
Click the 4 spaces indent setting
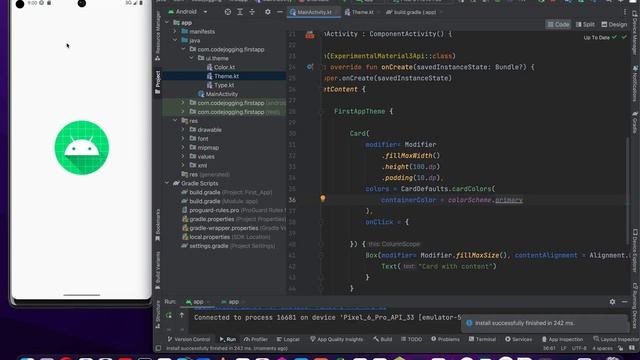(602, 348)
